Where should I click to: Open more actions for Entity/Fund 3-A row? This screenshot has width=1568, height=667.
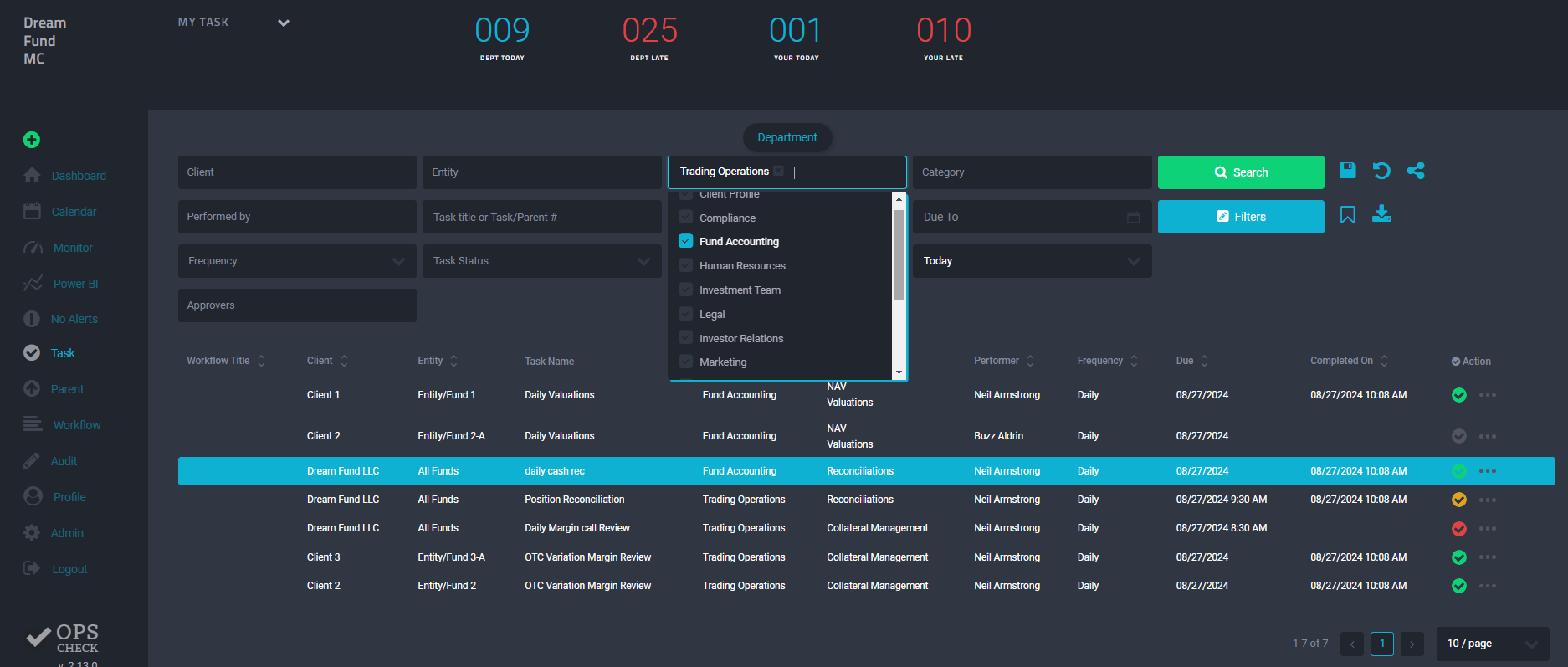[x=1488, y=557]
